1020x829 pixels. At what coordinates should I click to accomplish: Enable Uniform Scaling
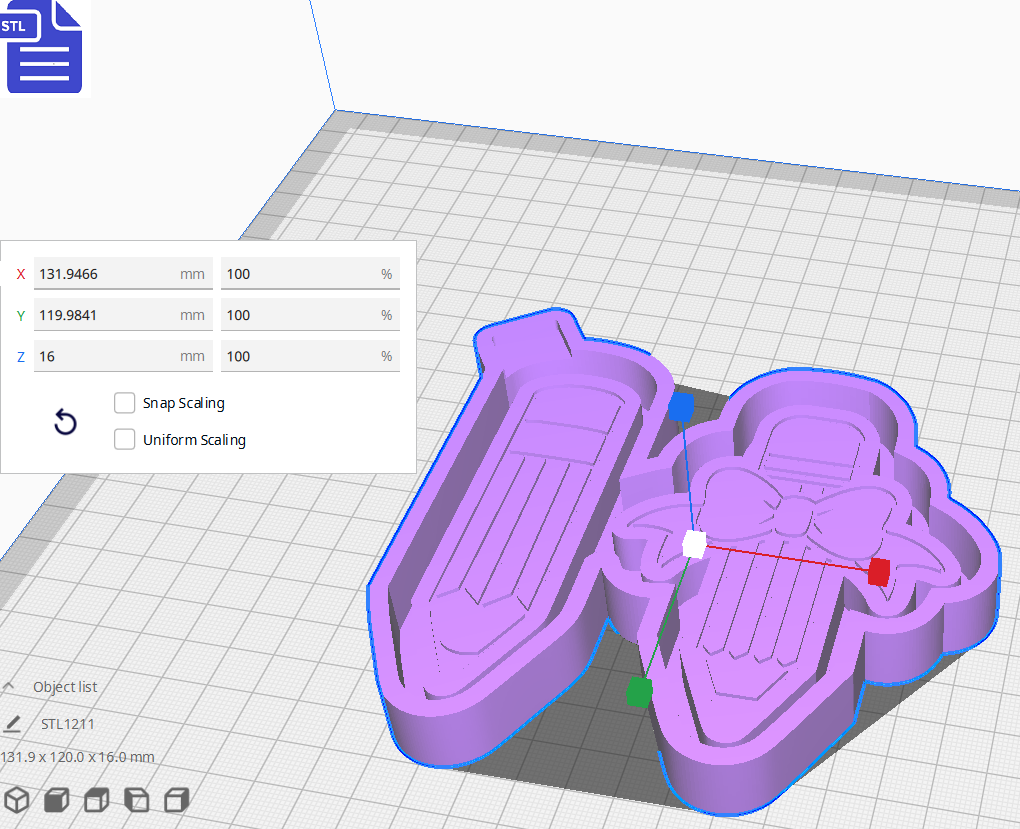(124, 439)
